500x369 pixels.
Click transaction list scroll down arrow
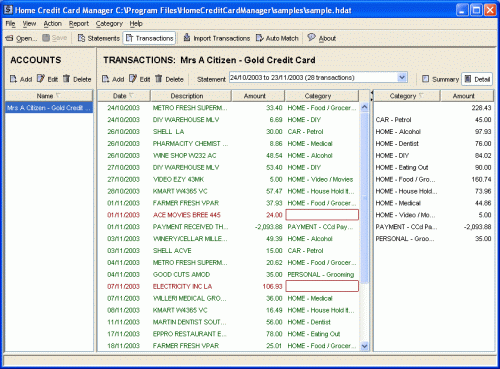tap(364, 346)
